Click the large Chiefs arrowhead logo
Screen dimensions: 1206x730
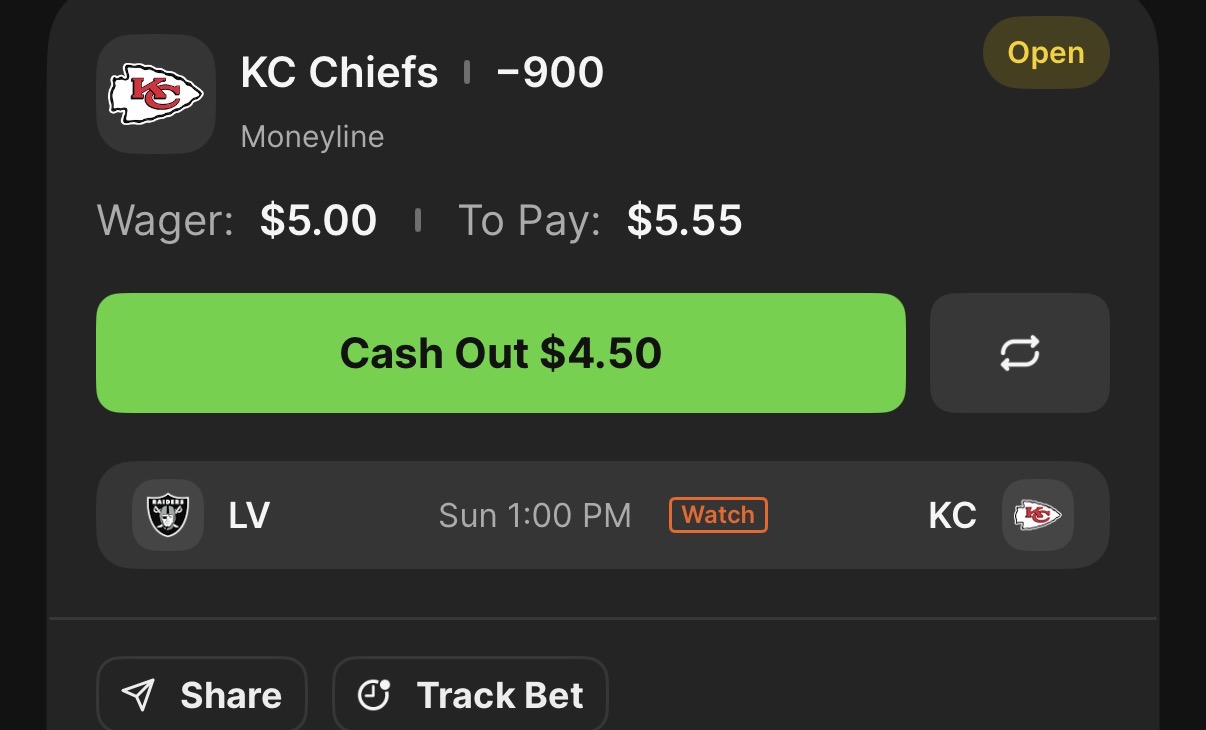coord(155,94)
